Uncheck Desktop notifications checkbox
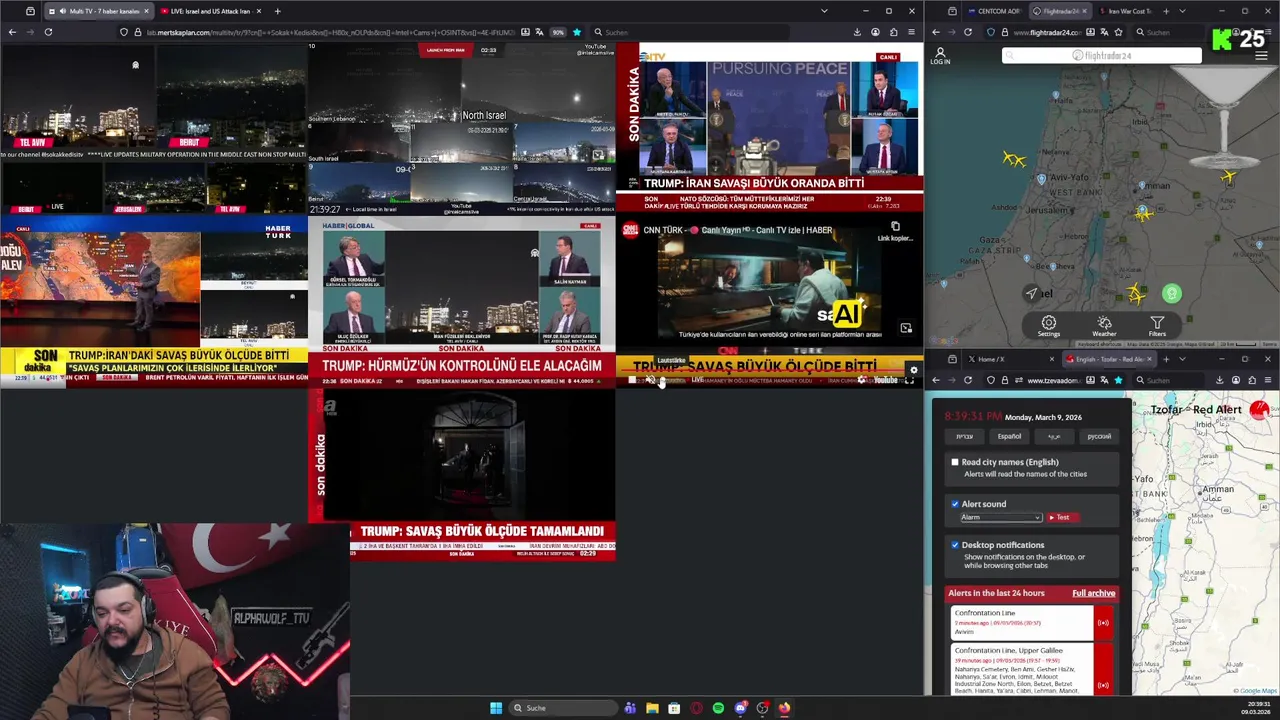 (x=955, y=545)
